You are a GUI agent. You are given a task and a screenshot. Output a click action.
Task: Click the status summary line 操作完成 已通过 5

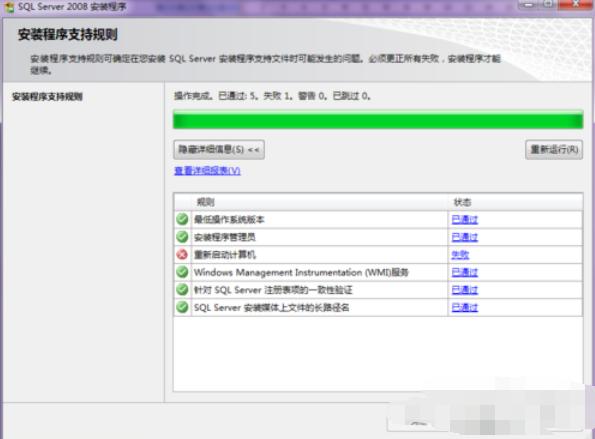point(272,96)
